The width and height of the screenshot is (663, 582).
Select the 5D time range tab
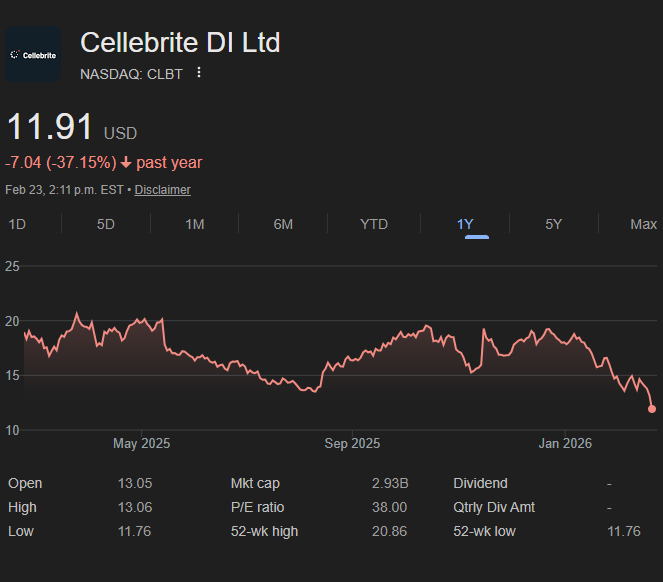click(x=106, y=224)
